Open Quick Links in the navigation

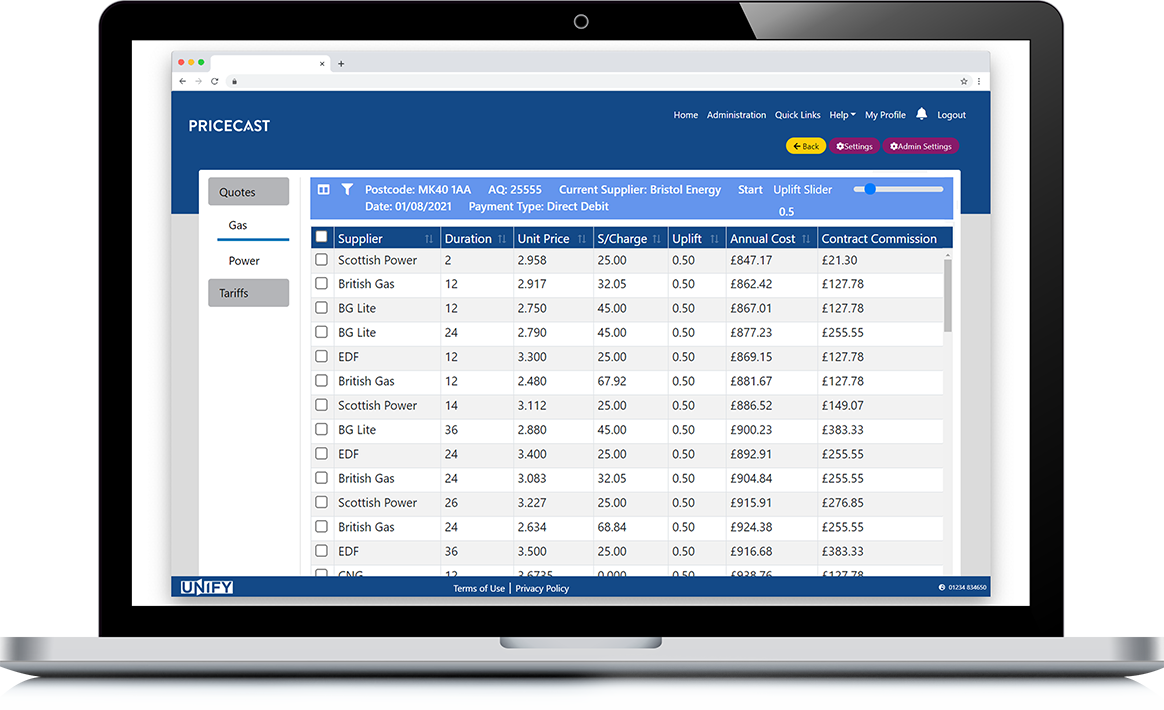pyautogui.click(x=798, y=115)
